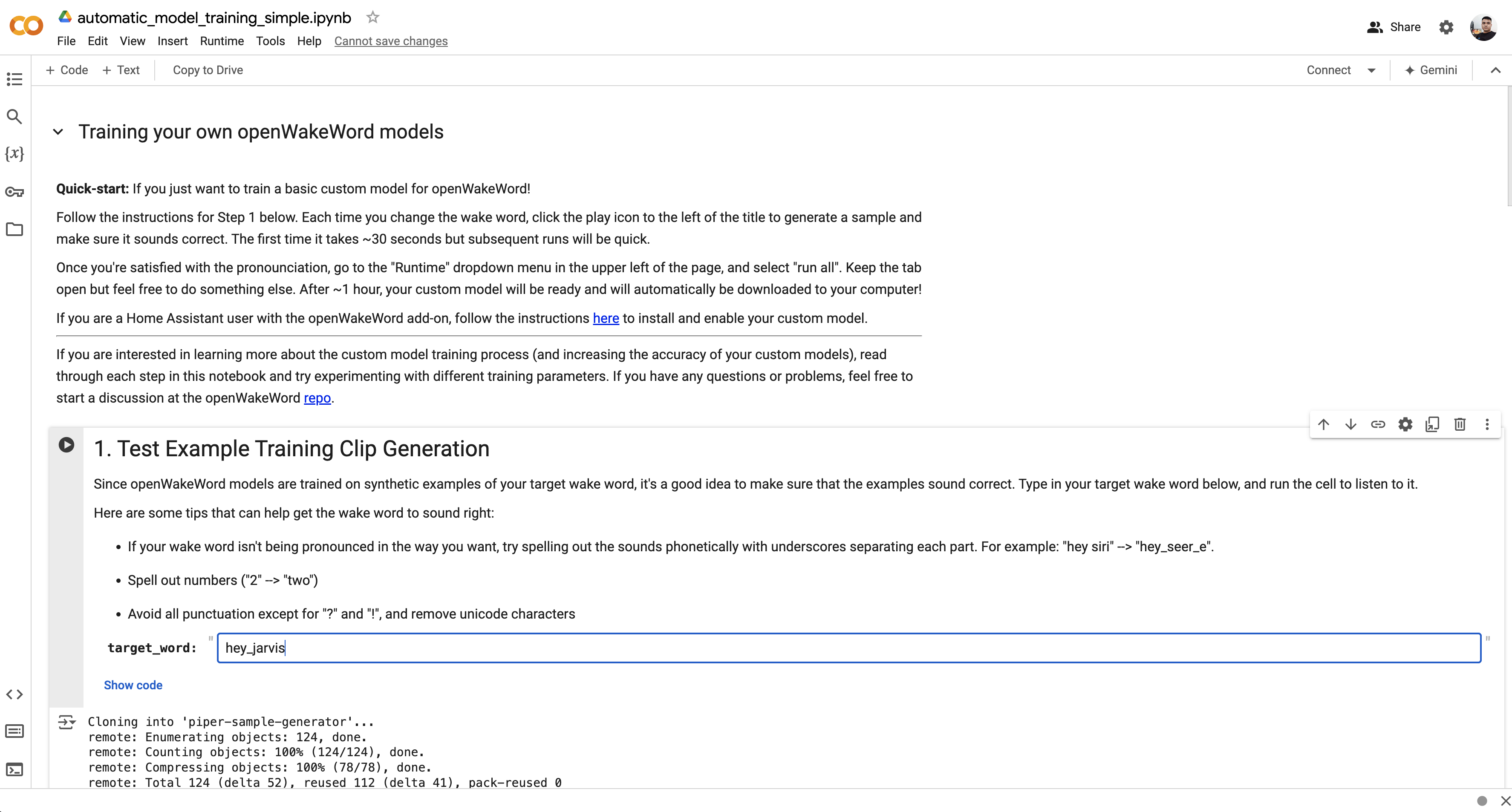Click the Show code link
This screenshot has width=1512, height=812.
point(133,685)
